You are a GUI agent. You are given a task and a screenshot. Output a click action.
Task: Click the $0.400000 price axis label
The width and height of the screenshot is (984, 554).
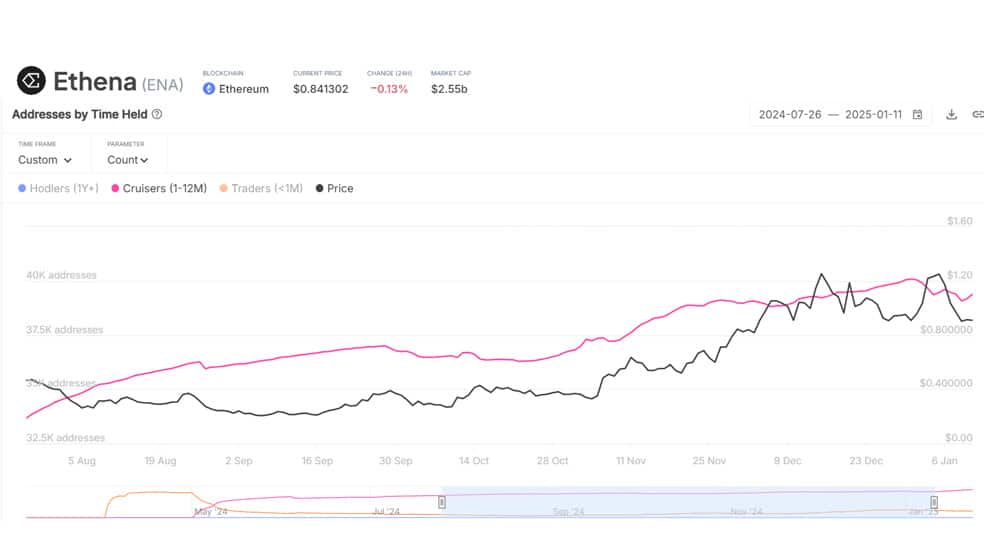click(946, 383)
